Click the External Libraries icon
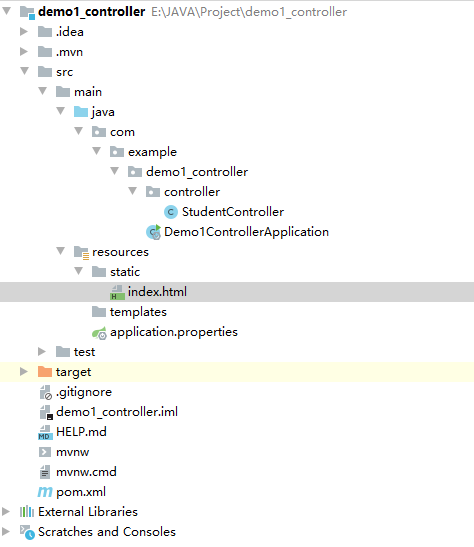Viewport: 474px width, 547px height. pos(27,512)
